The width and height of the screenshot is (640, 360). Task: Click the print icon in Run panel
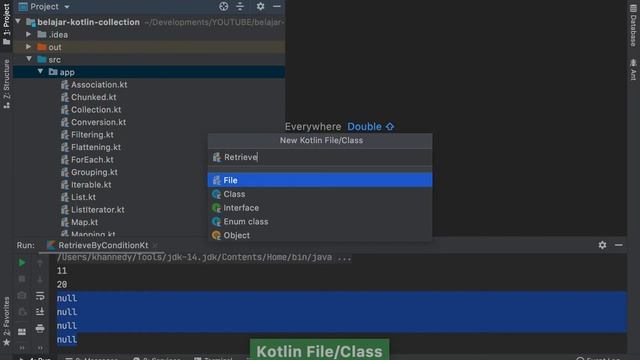pyautogui.click(x=40, y=328)
